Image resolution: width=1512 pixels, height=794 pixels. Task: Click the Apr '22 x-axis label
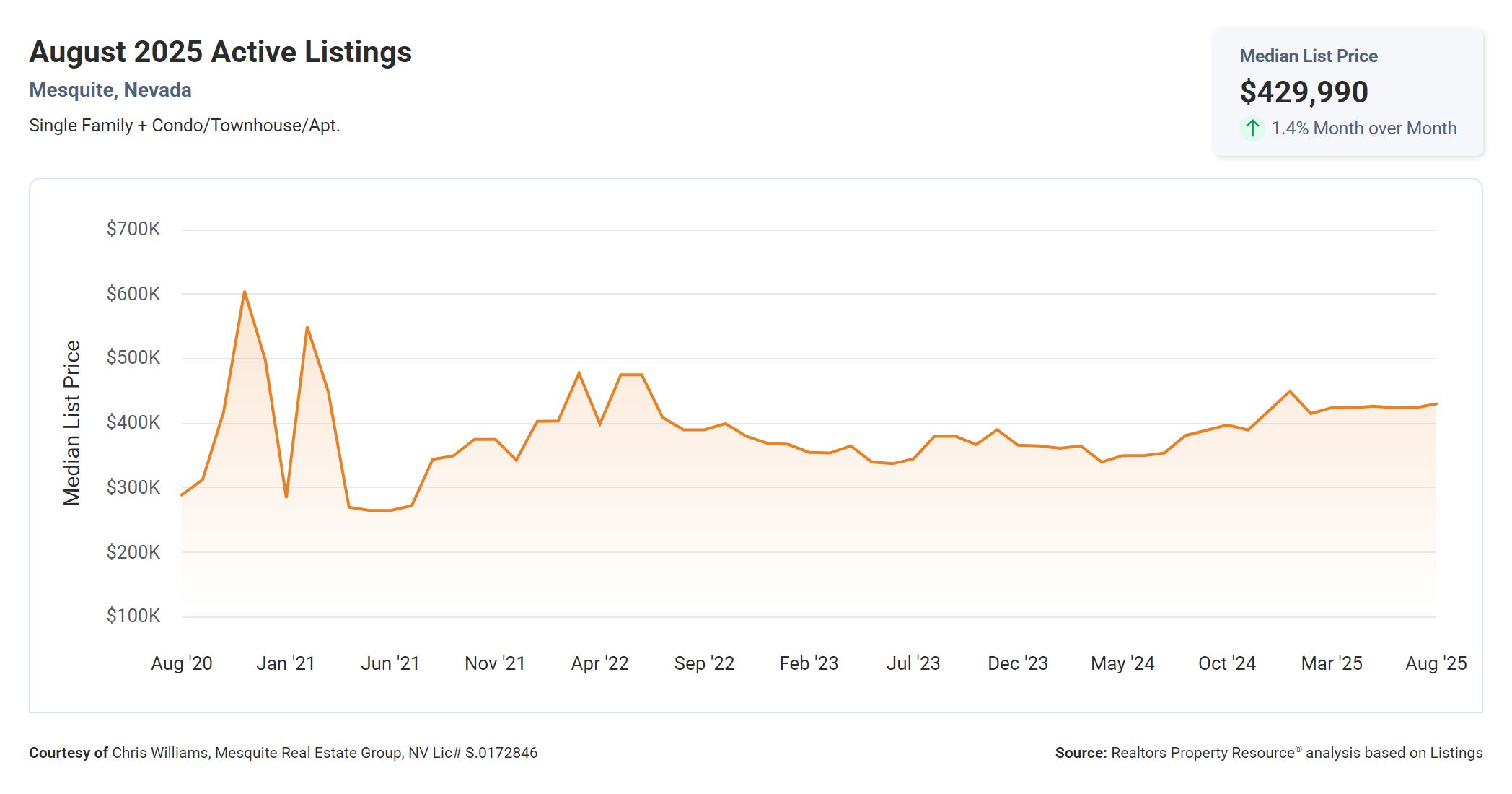click(599, 663)
